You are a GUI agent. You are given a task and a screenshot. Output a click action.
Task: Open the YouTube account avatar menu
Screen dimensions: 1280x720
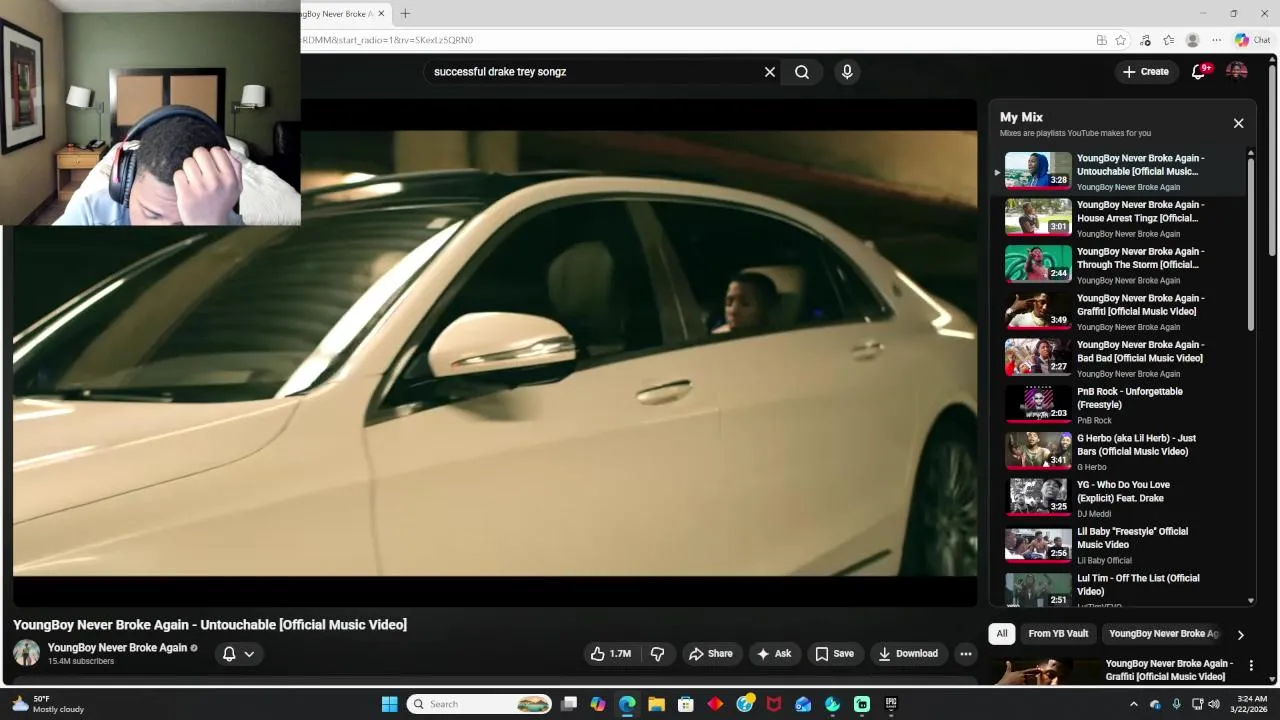(1237, 71)
